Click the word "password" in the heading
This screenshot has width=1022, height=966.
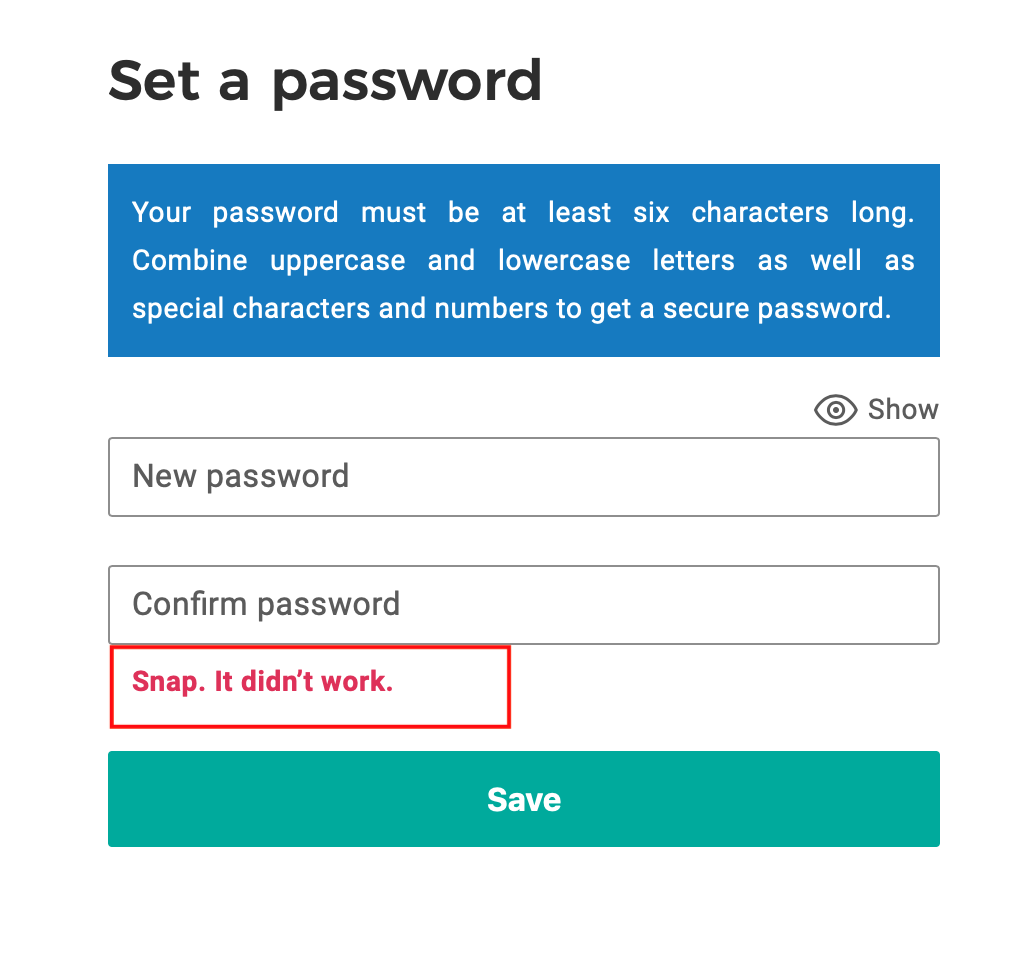(406, 83)
